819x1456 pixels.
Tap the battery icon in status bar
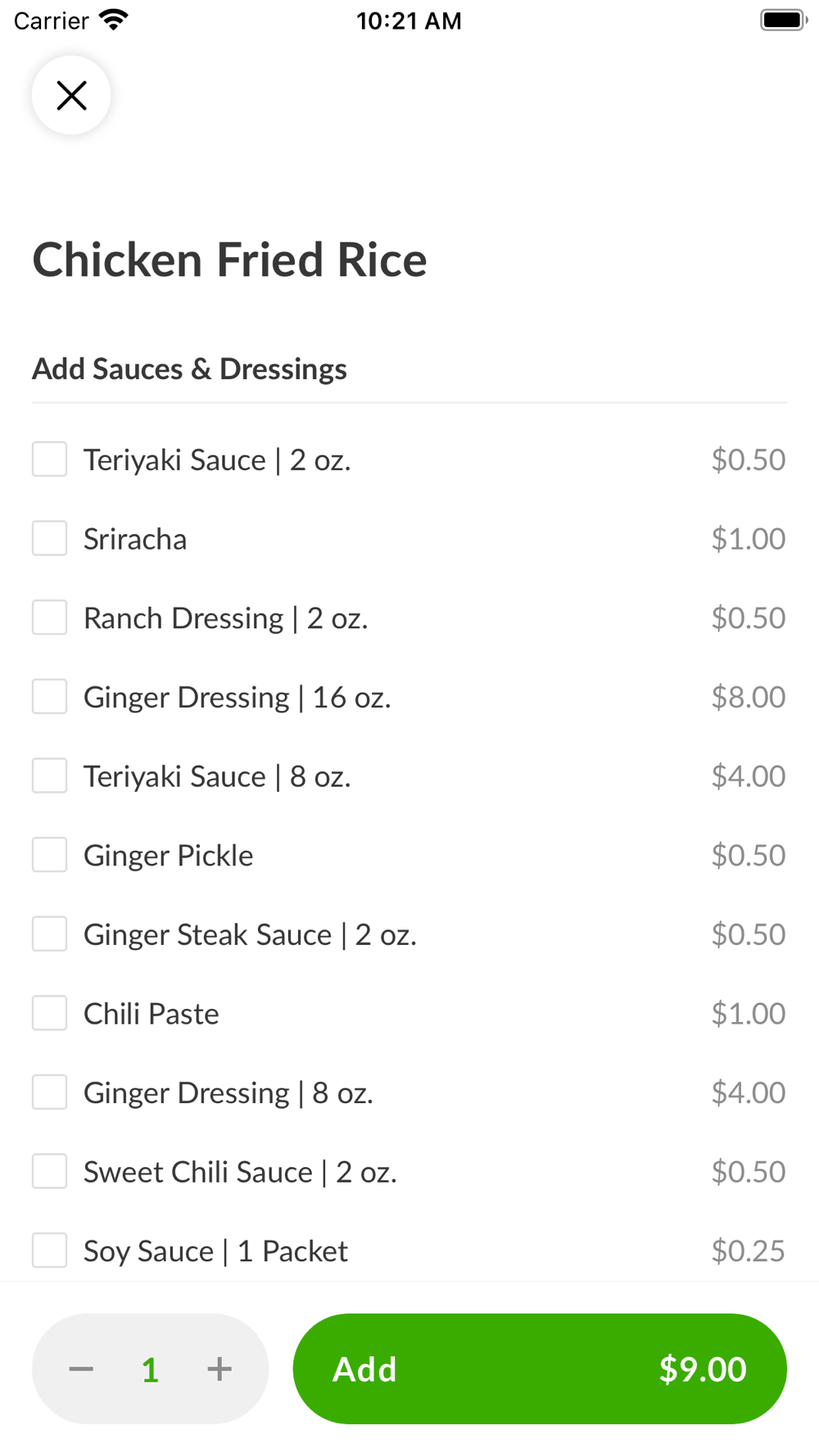[783, 20]
